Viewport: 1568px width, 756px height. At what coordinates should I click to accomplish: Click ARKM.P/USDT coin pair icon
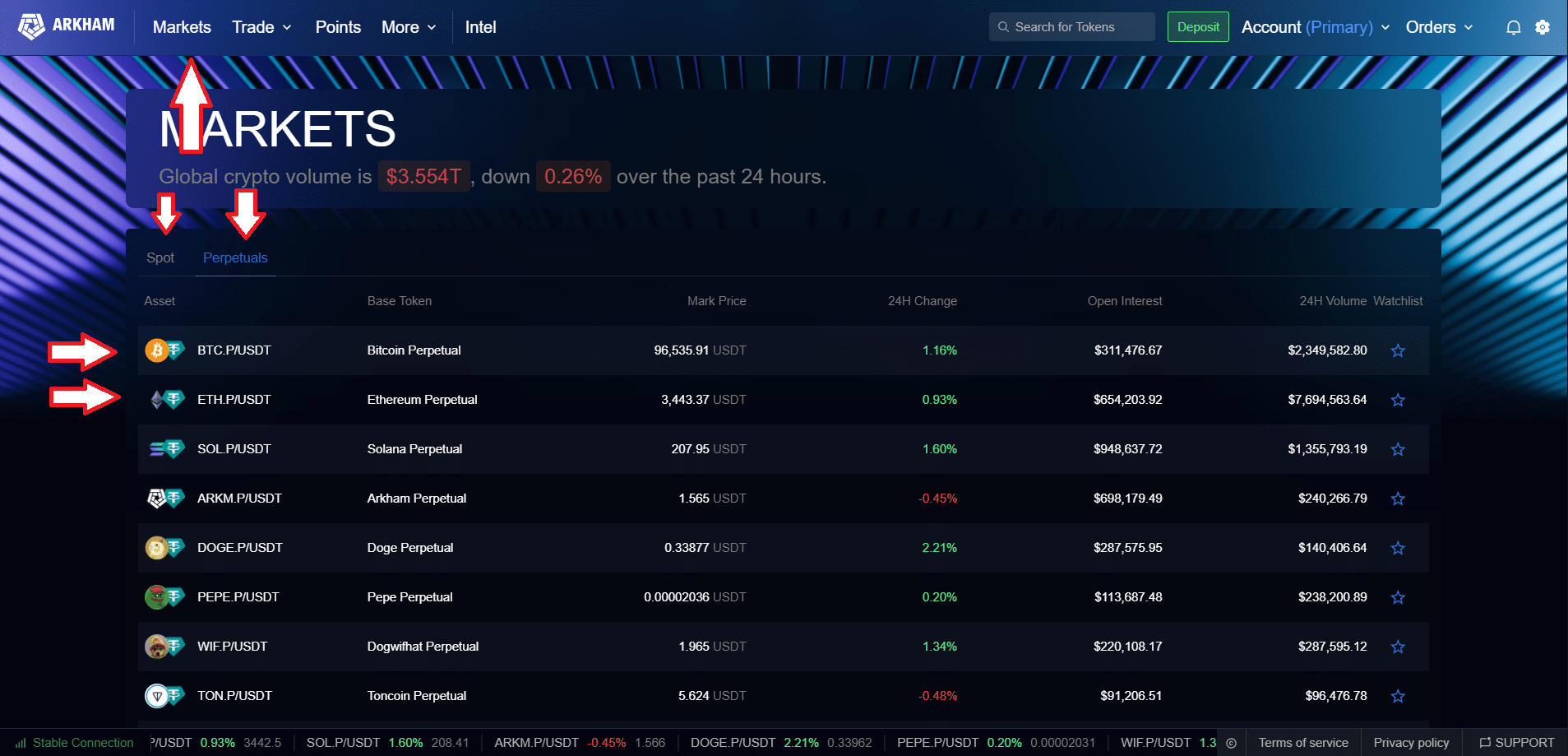pos(165,499)
